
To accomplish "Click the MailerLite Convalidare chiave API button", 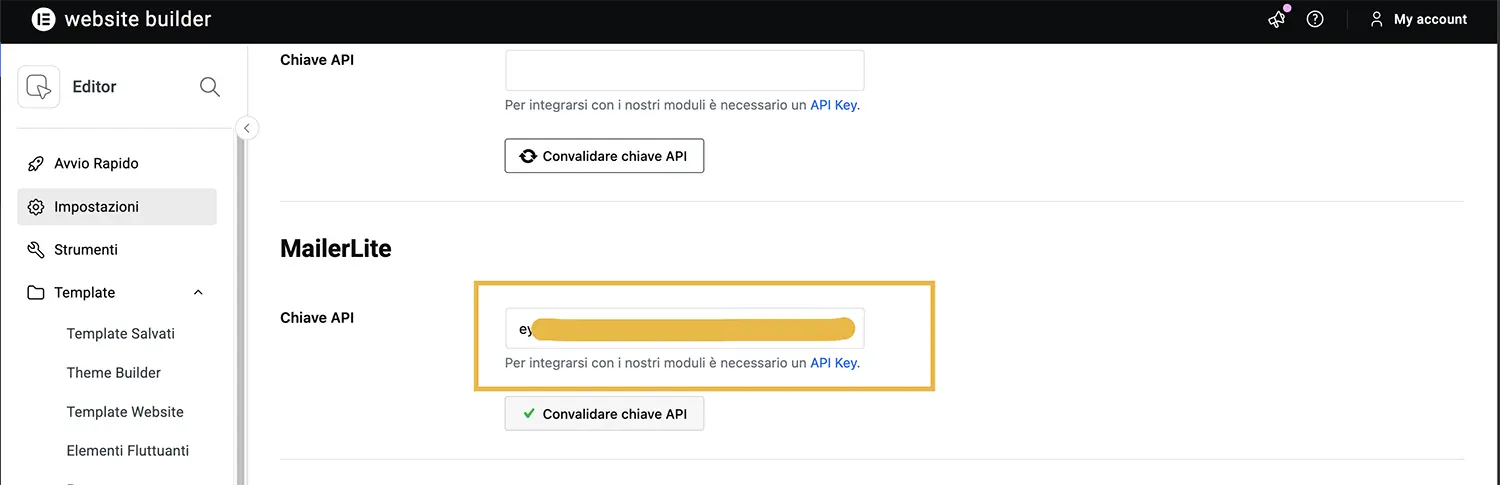I will pos(604,414).
